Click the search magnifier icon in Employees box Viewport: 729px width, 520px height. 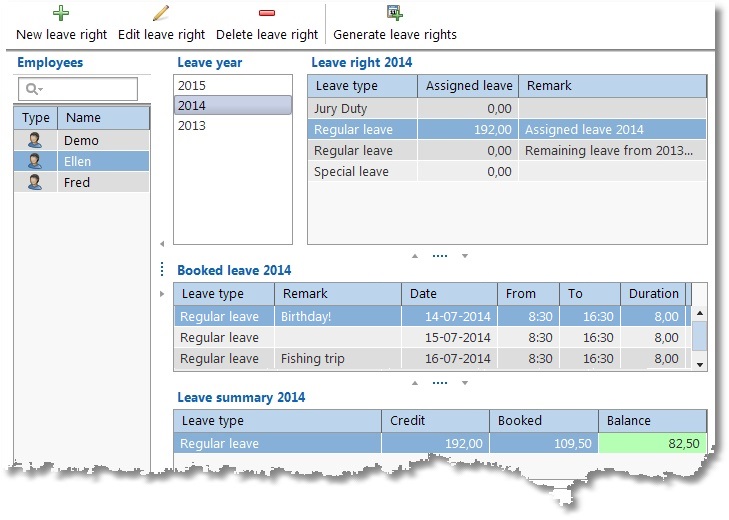pos(34,88)
